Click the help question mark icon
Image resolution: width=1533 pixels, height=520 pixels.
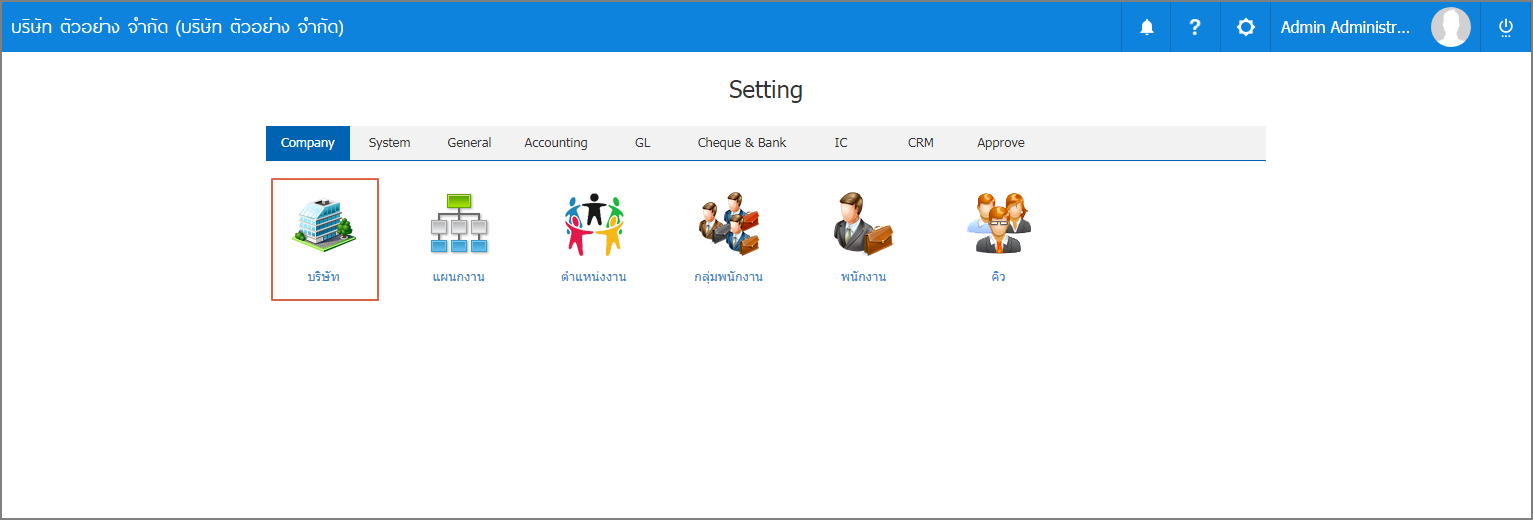tap(1195, 27)
